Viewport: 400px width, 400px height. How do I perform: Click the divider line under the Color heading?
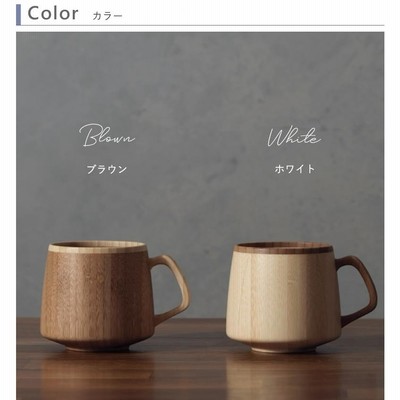coord(200,25)
